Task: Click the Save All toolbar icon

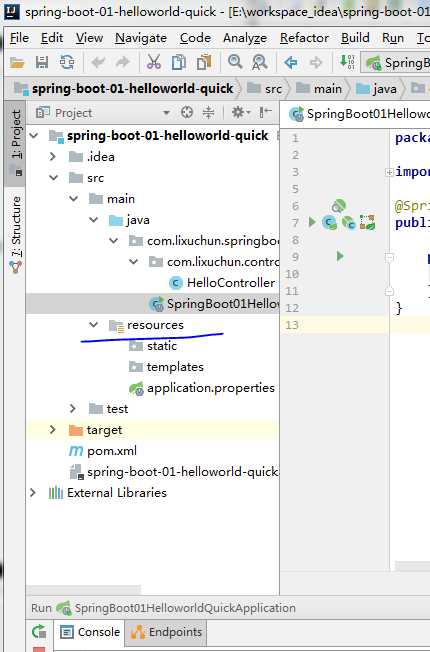Action: point(42,62)
